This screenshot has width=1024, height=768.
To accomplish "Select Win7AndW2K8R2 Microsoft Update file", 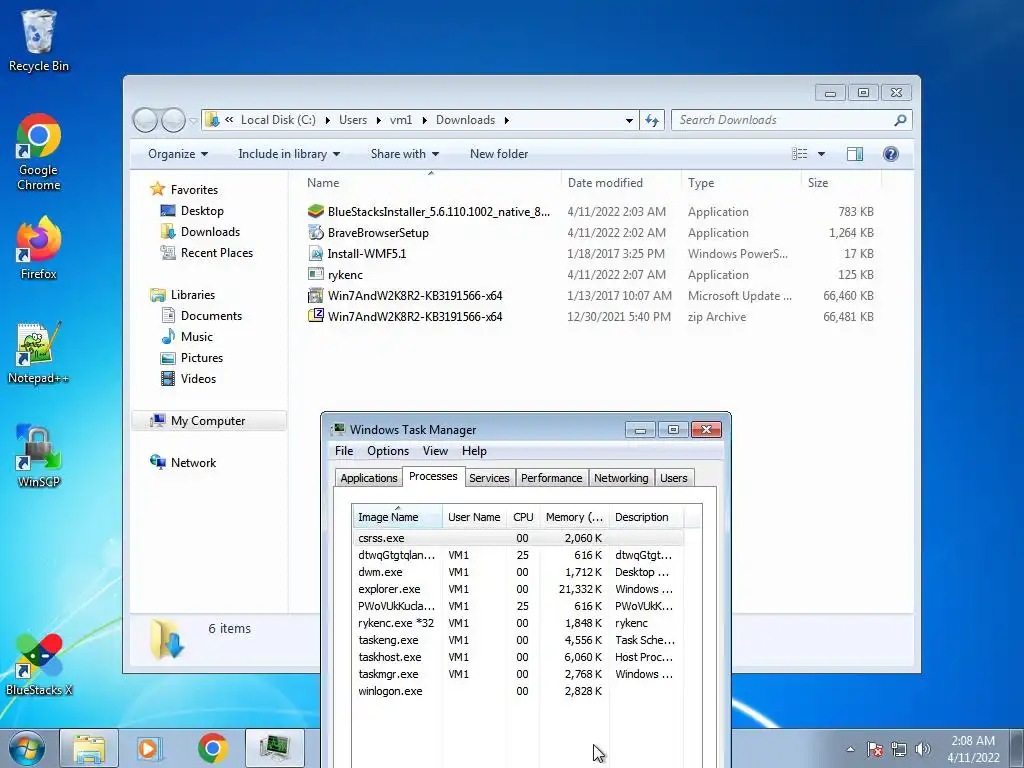I will tap(591, 296).
